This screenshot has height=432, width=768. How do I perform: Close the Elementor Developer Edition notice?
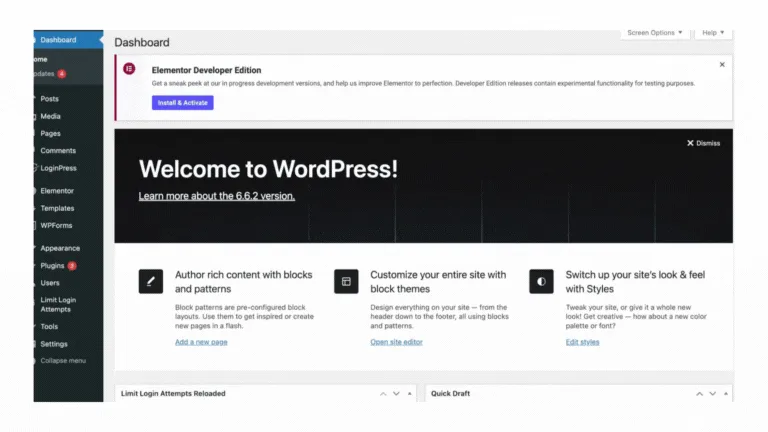[722, 65]
